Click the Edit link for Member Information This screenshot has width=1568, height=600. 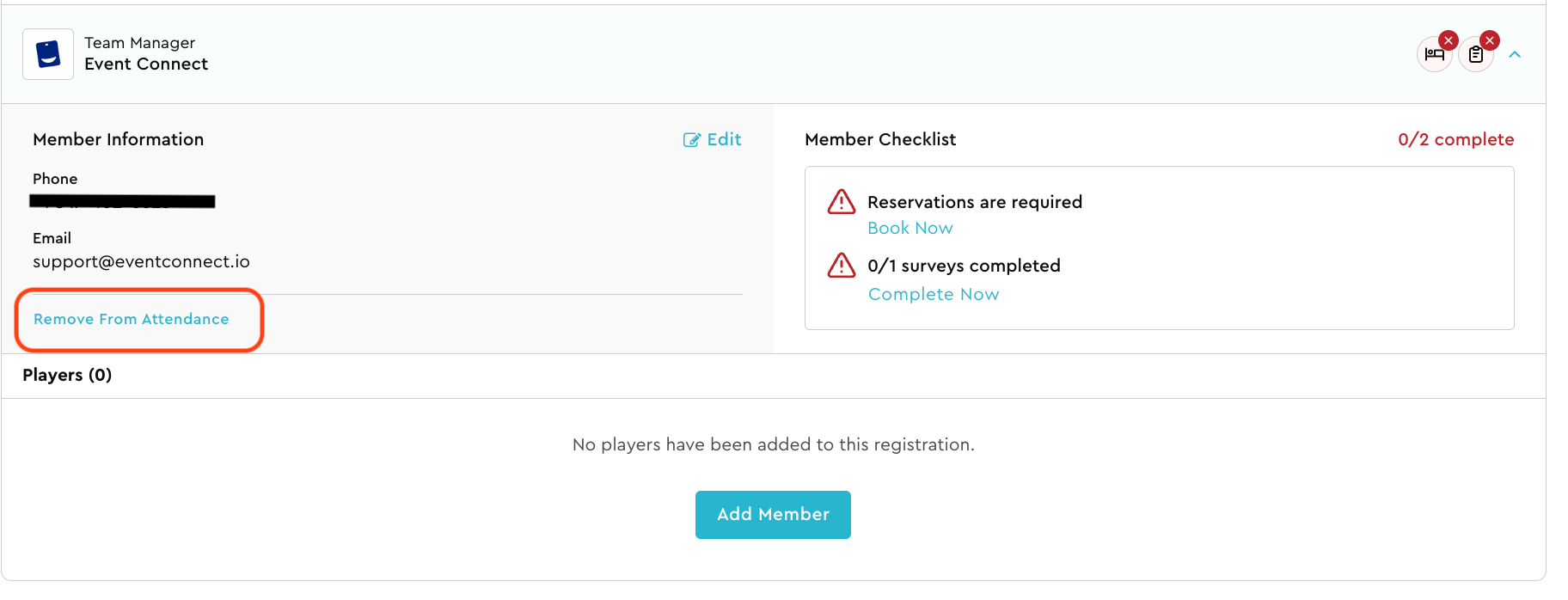[x=713, y=139]
